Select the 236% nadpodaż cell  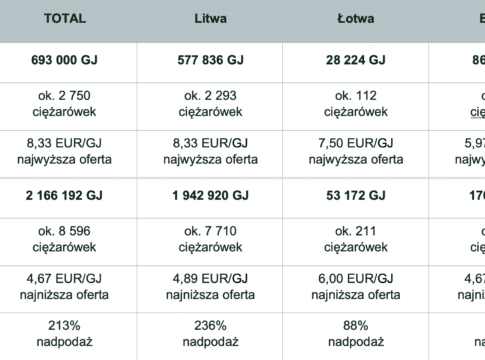(210, 334)
